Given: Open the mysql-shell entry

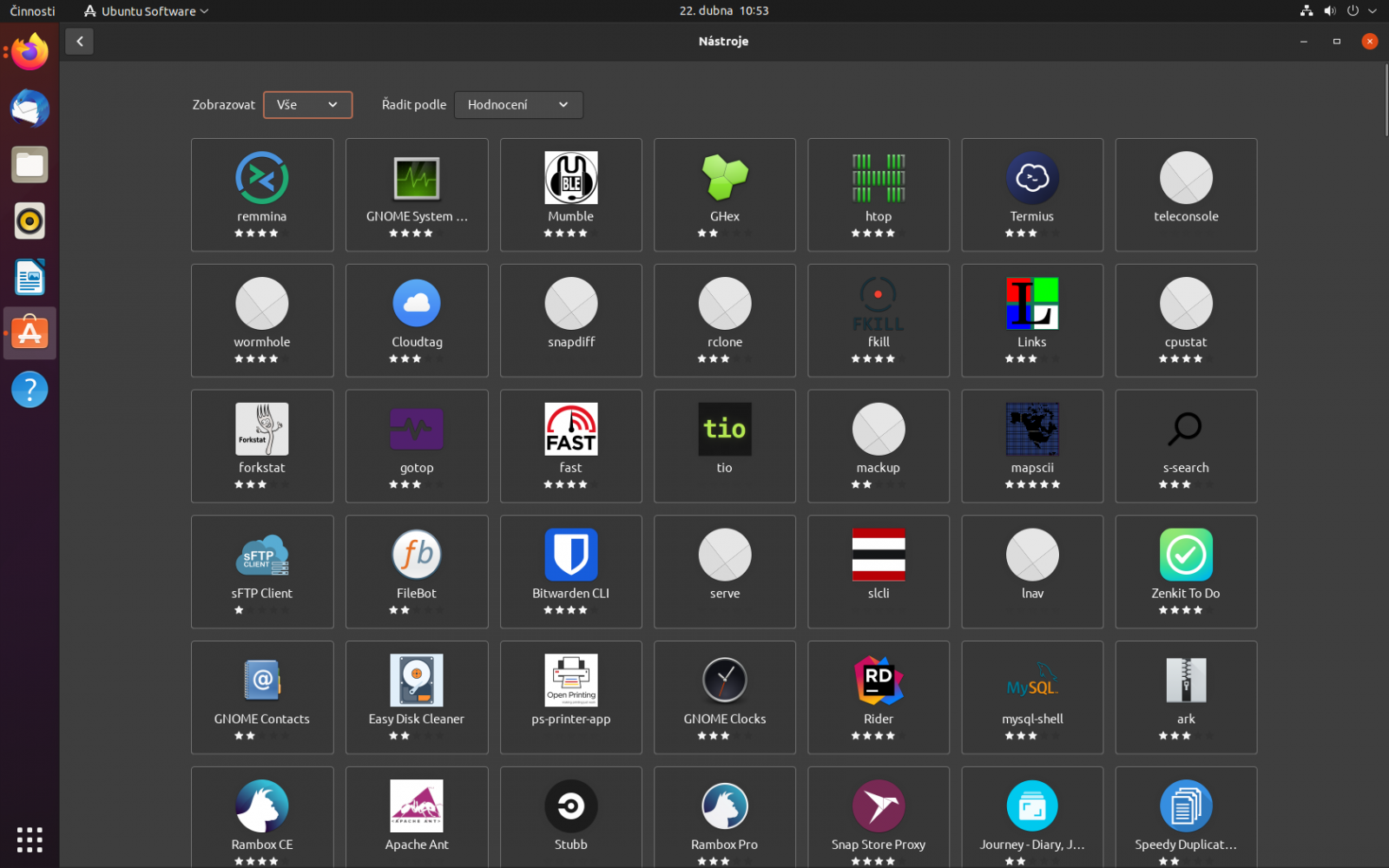Looking at the screenshot, I should (x=1031, y=697).
